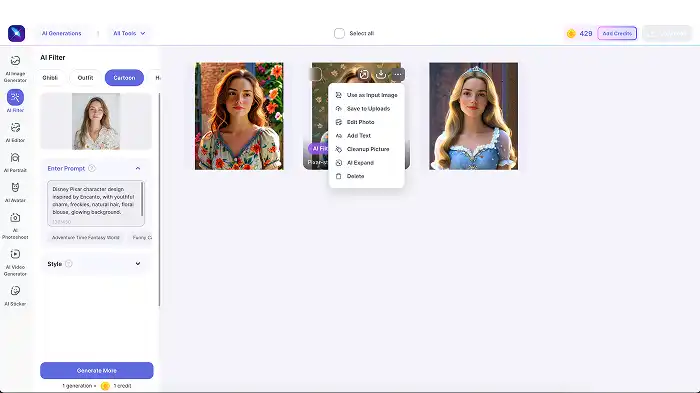Select the Cartoon filter tab
The image size is (700, 393).
[124, 78]
